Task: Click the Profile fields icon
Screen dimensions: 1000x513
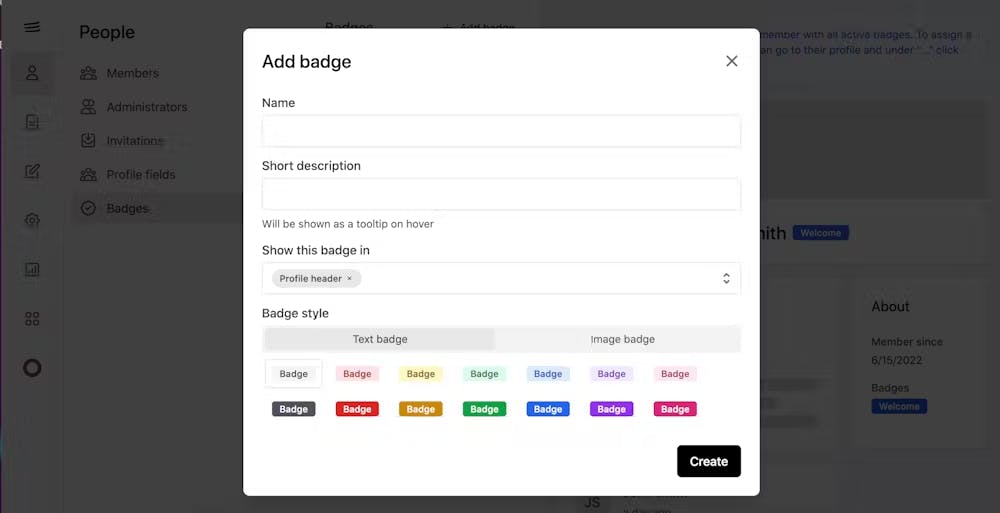Action: coord(88,175)
